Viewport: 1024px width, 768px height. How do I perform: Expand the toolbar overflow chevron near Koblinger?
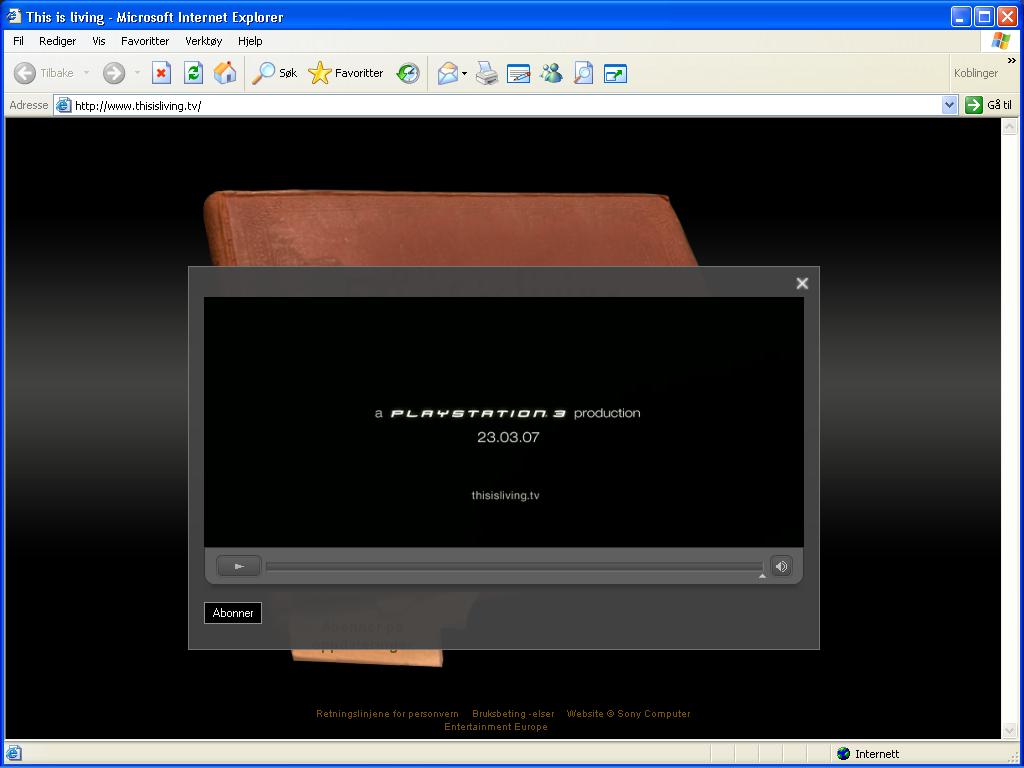coord(1012,61)
